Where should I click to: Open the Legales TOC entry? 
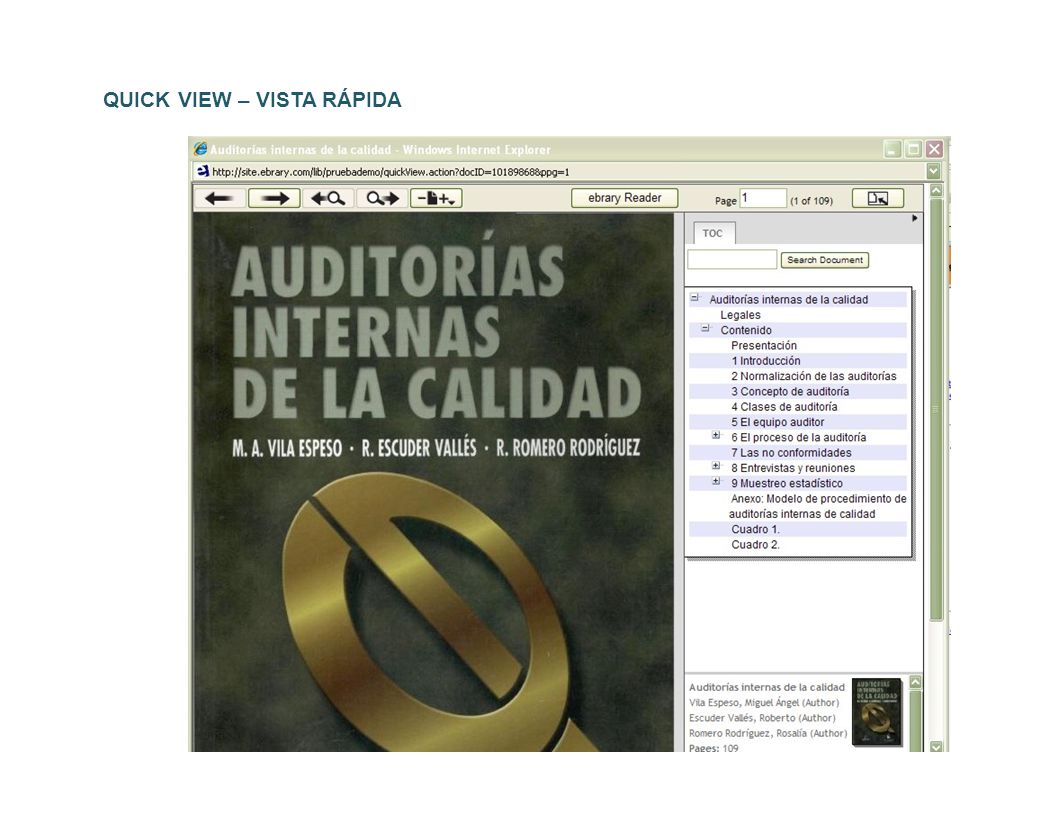[740, 315]
